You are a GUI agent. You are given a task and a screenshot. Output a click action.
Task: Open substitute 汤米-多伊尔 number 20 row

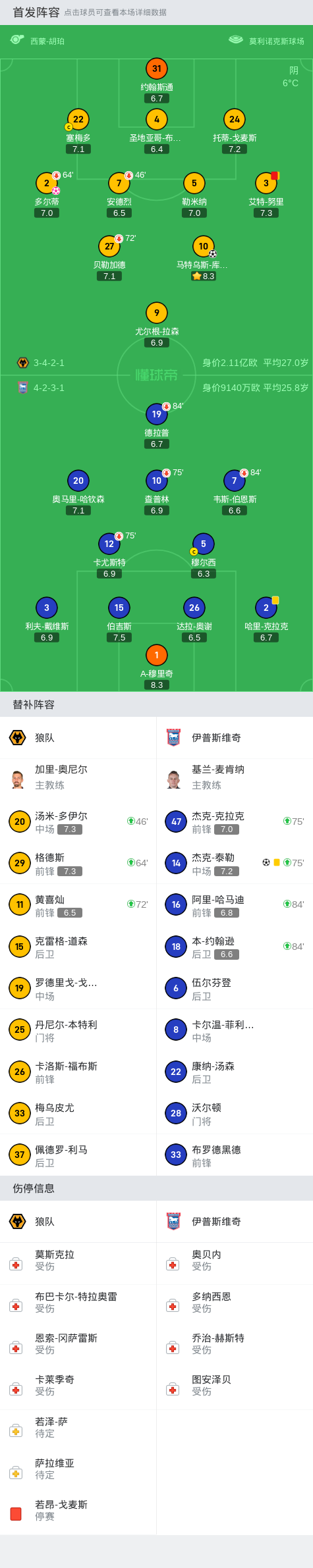[x=78, y=822]
